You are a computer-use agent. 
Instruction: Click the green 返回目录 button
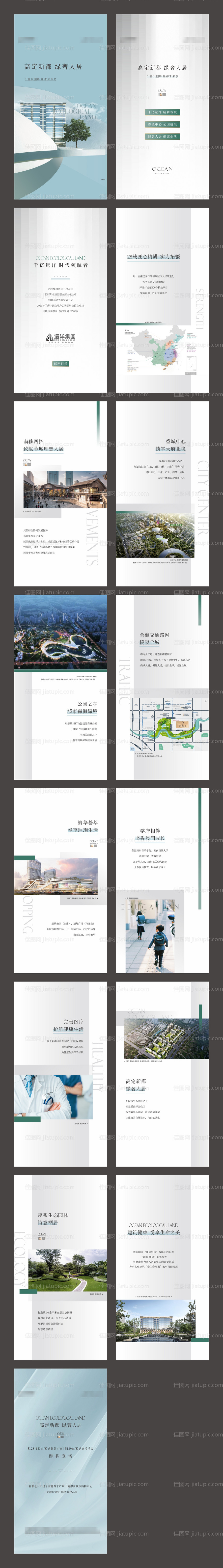[x=60, y=363]
